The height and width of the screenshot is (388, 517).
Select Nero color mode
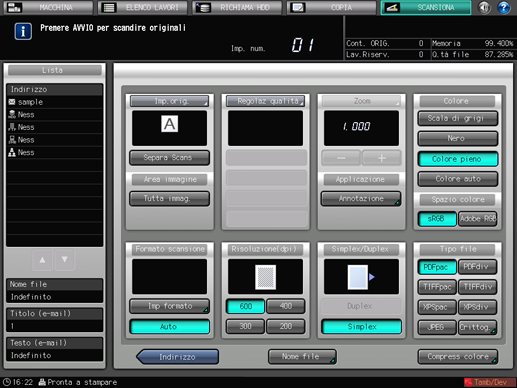coord(458,138)
